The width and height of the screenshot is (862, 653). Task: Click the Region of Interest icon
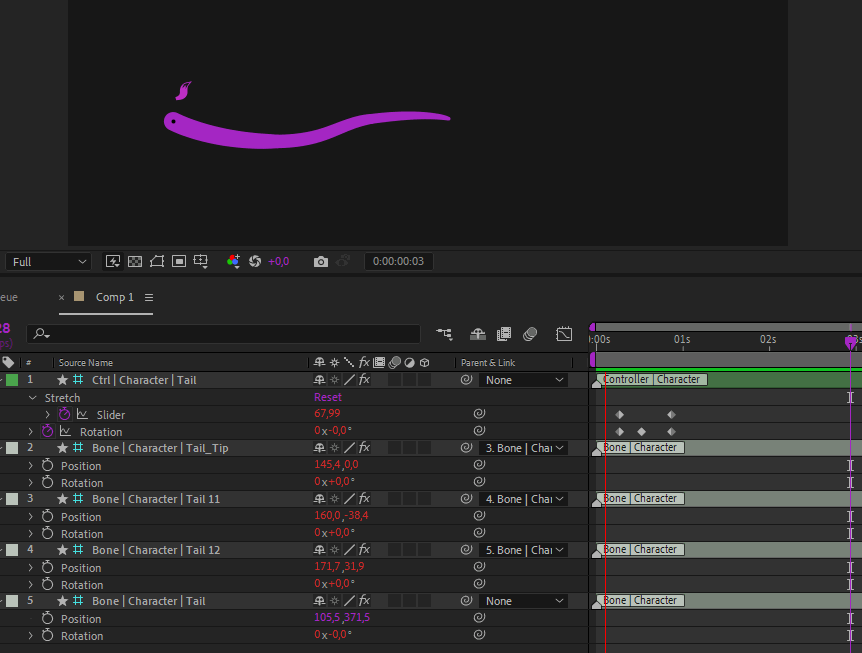[179, 261]
